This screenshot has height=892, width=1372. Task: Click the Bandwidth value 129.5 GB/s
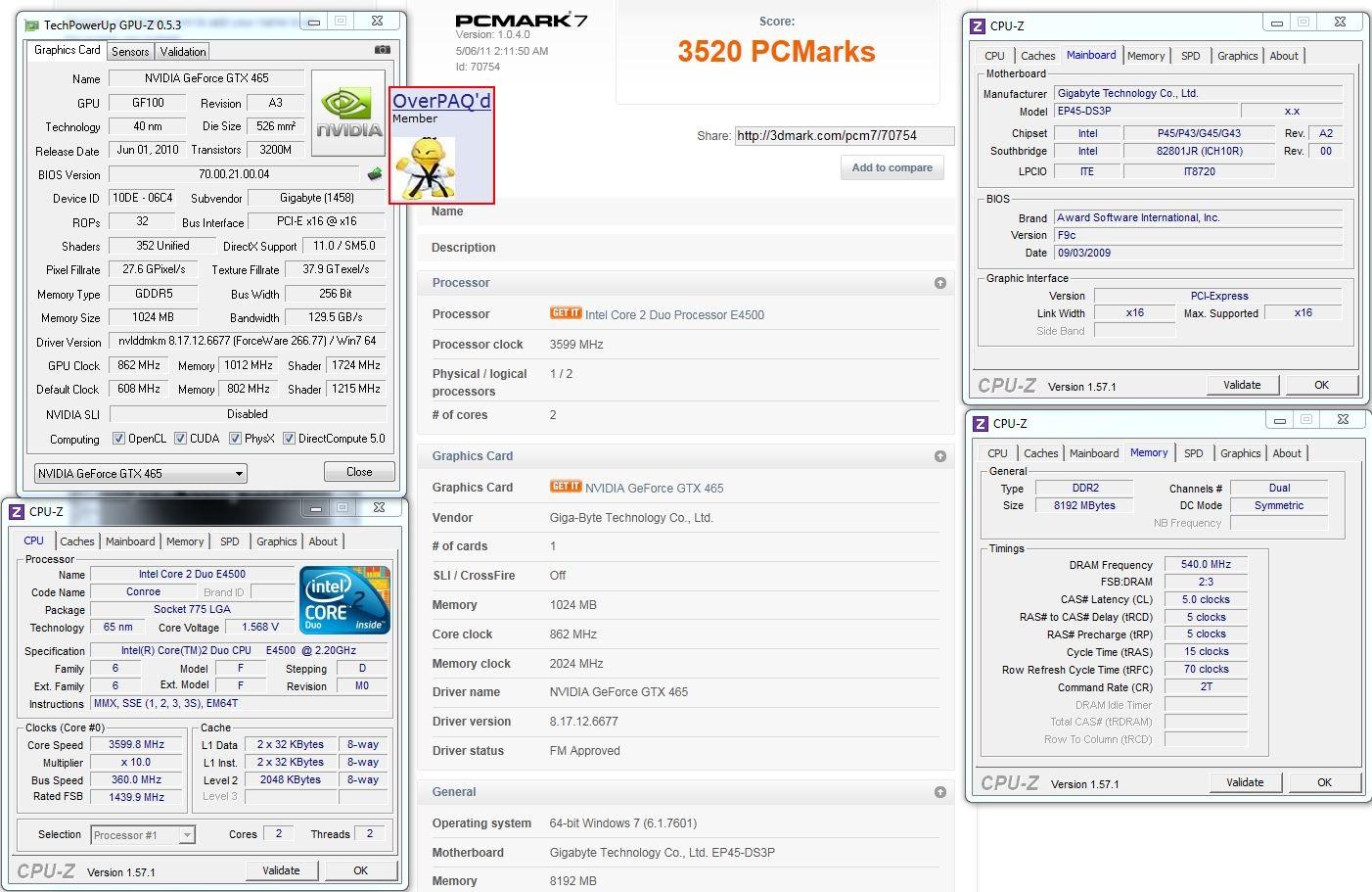336,317
